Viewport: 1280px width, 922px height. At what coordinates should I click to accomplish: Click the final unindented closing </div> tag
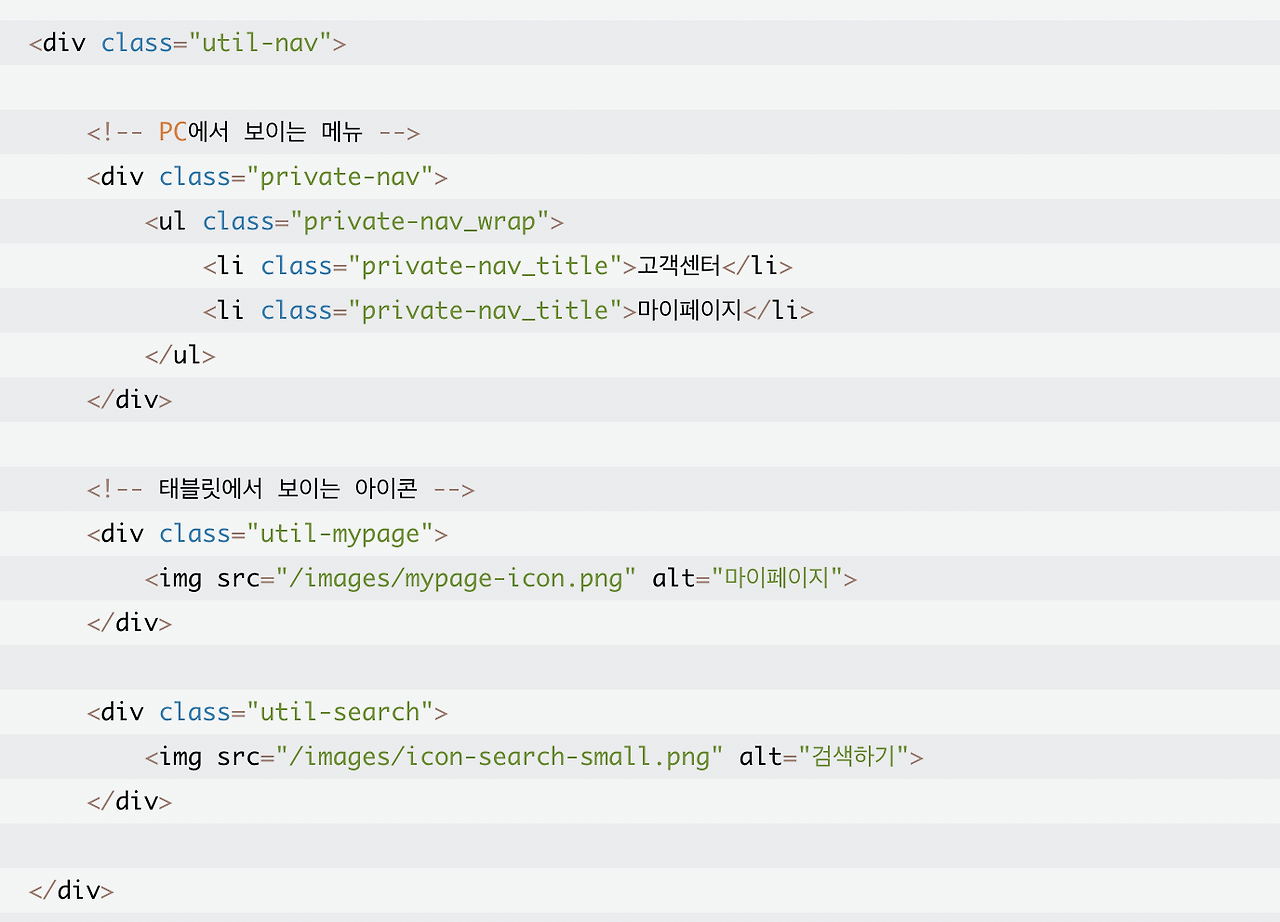click(x=72, y=891)
